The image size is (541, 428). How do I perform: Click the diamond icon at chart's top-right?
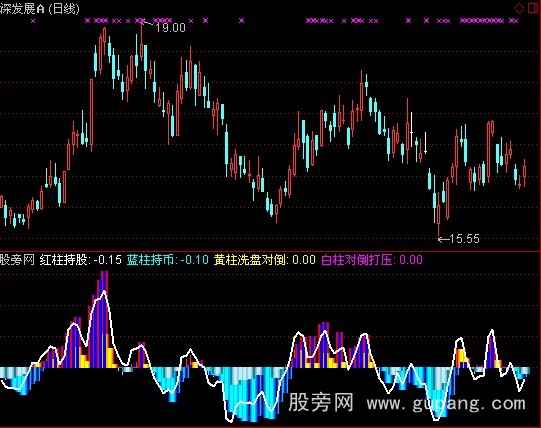click(x=519, y=8)
